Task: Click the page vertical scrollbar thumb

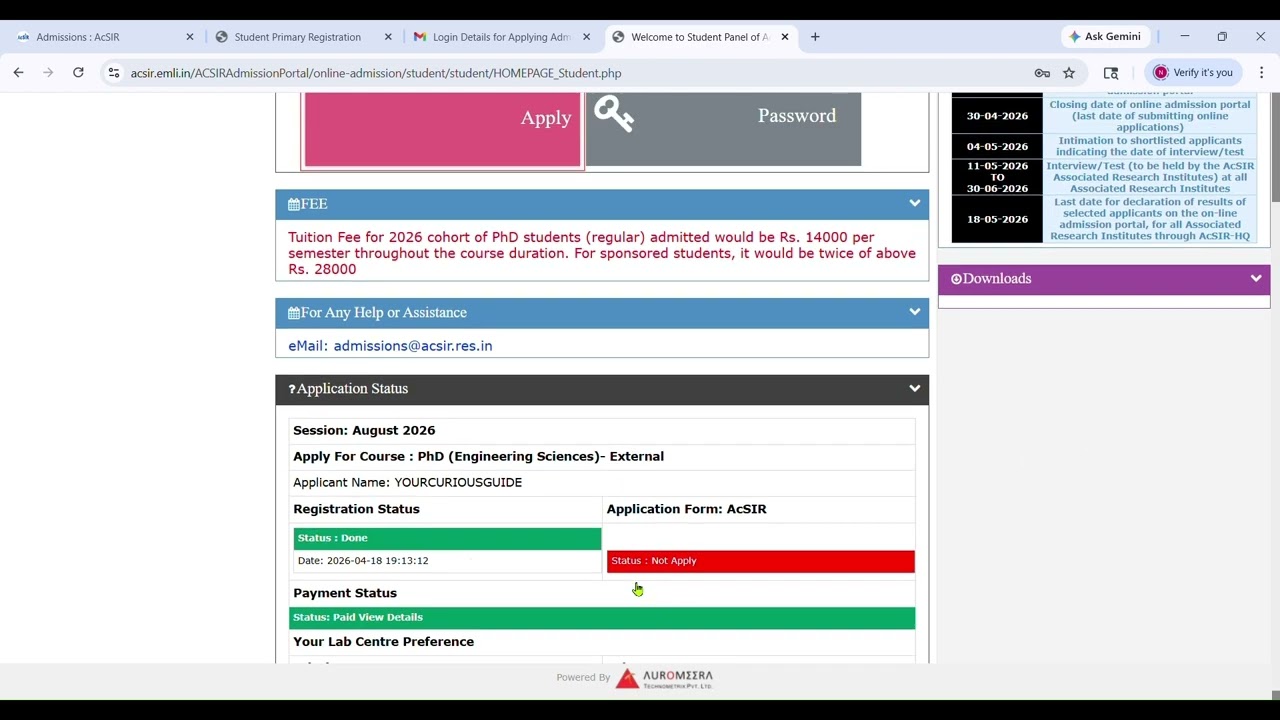Action: coord(1275,147)
